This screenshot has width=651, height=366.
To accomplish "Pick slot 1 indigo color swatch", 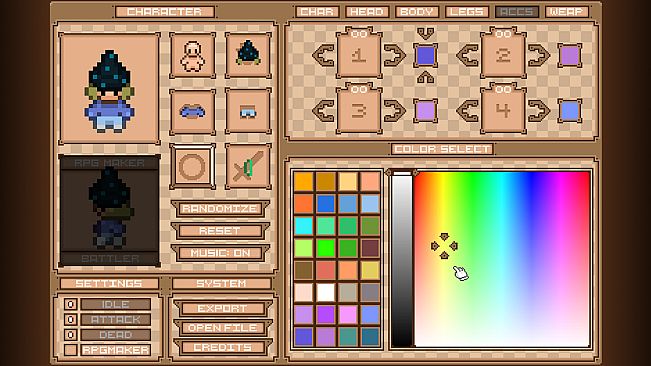I will [426, 56].
